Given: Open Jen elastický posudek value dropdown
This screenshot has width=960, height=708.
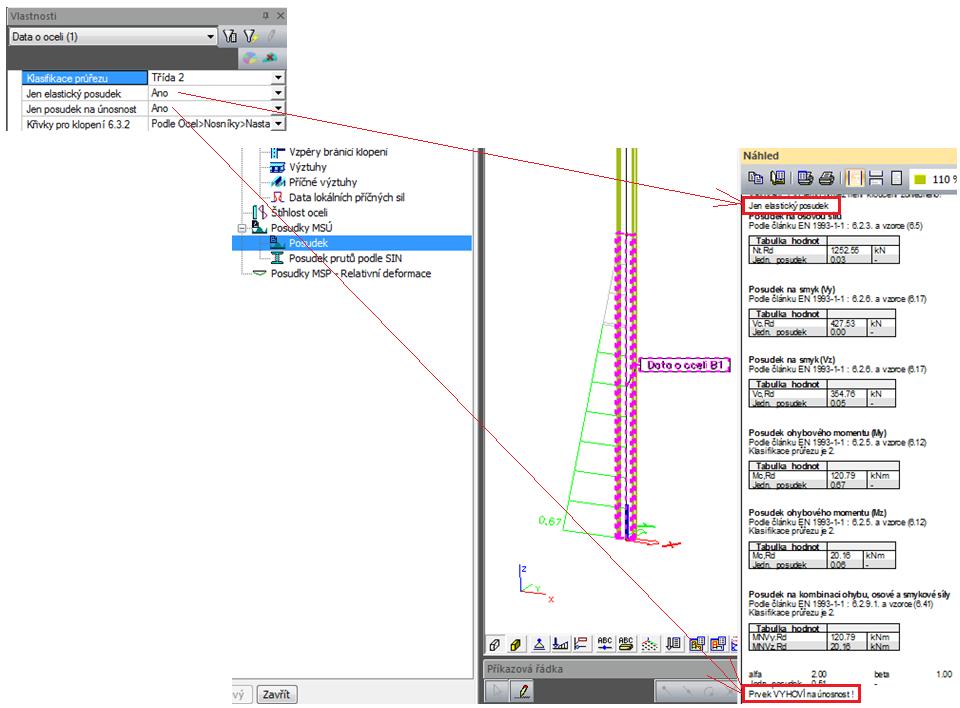Looking at the screenshot, I should point(278,93).
